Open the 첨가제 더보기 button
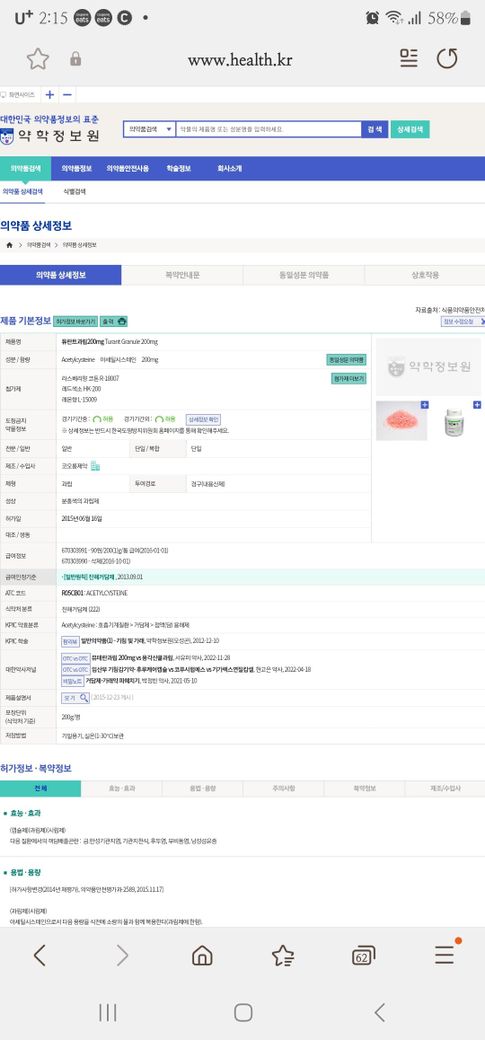The width and height of the screenshot is (485, 1040). [x=349, y=379]
